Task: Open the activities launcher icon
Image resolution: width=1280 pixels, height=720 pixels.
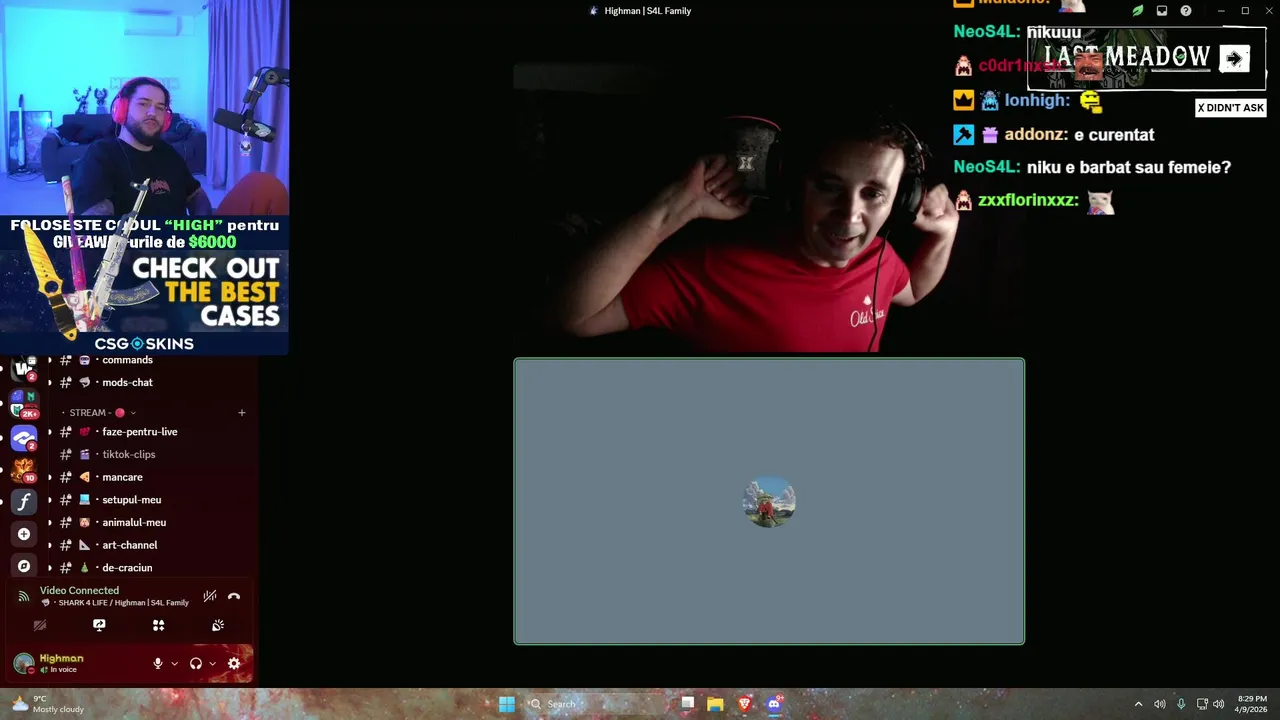Action: (158, 625)
